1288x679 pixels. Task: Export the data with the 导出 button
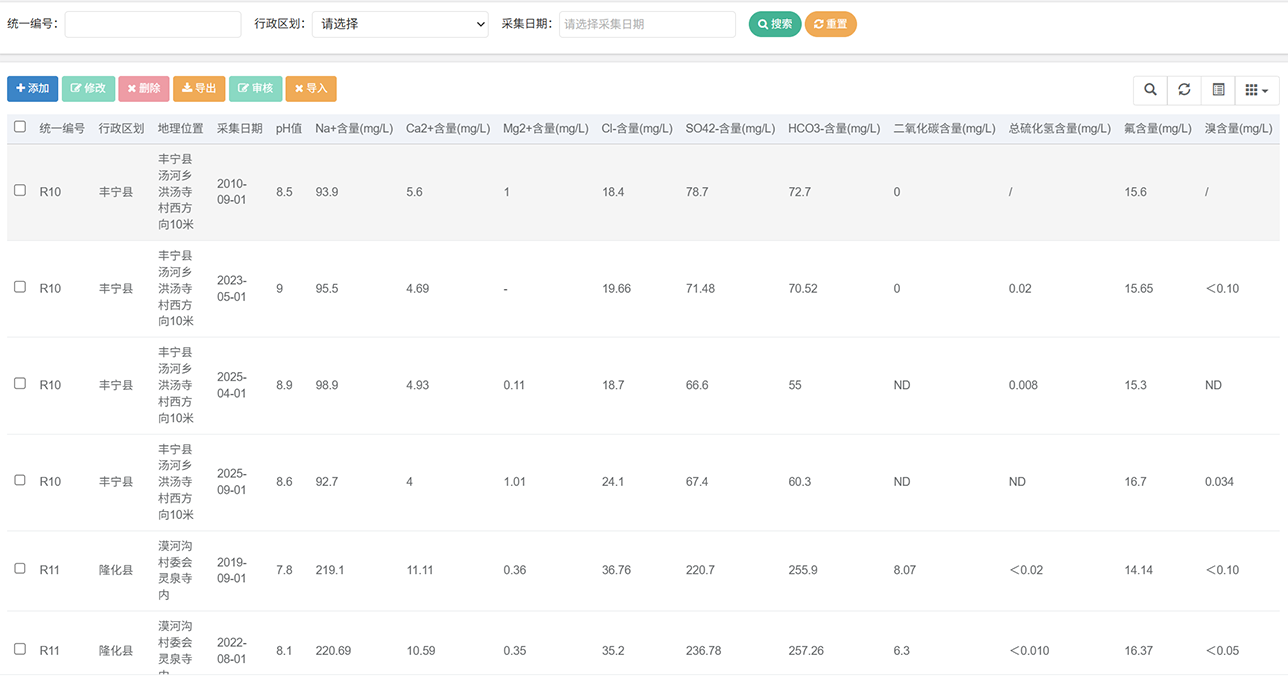click(x=199, y=89)
